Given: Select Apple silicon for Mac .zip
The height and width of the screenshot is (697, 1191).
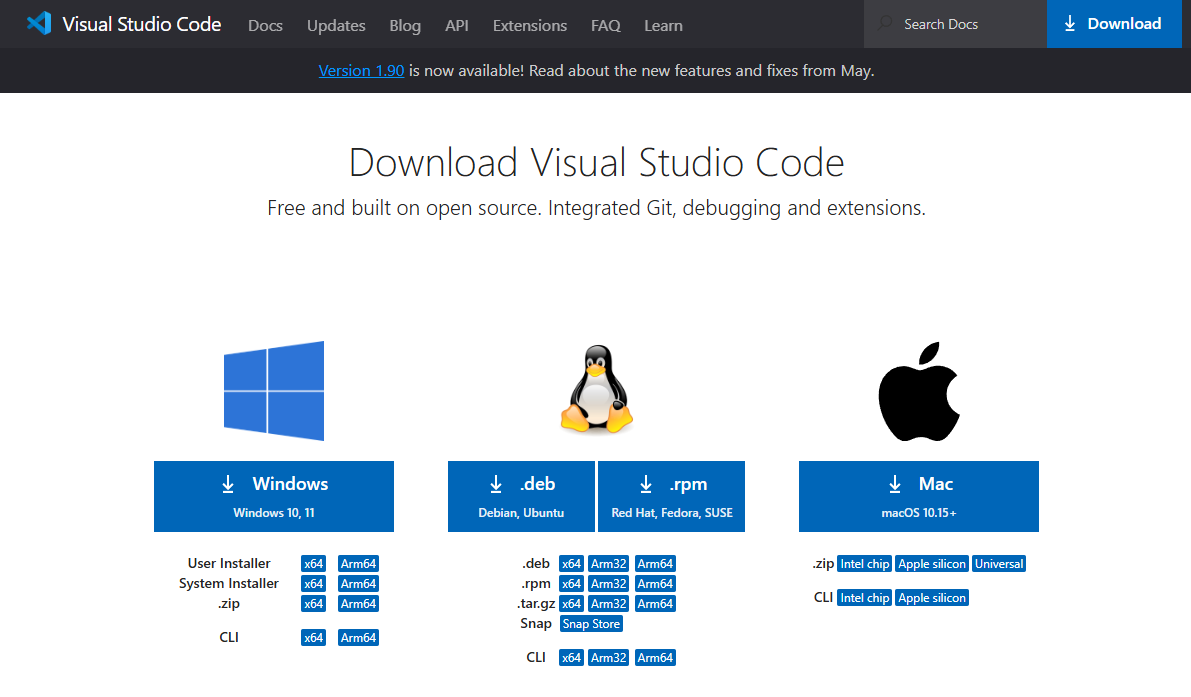Looking at the screenshot, I should pos(932,563).
